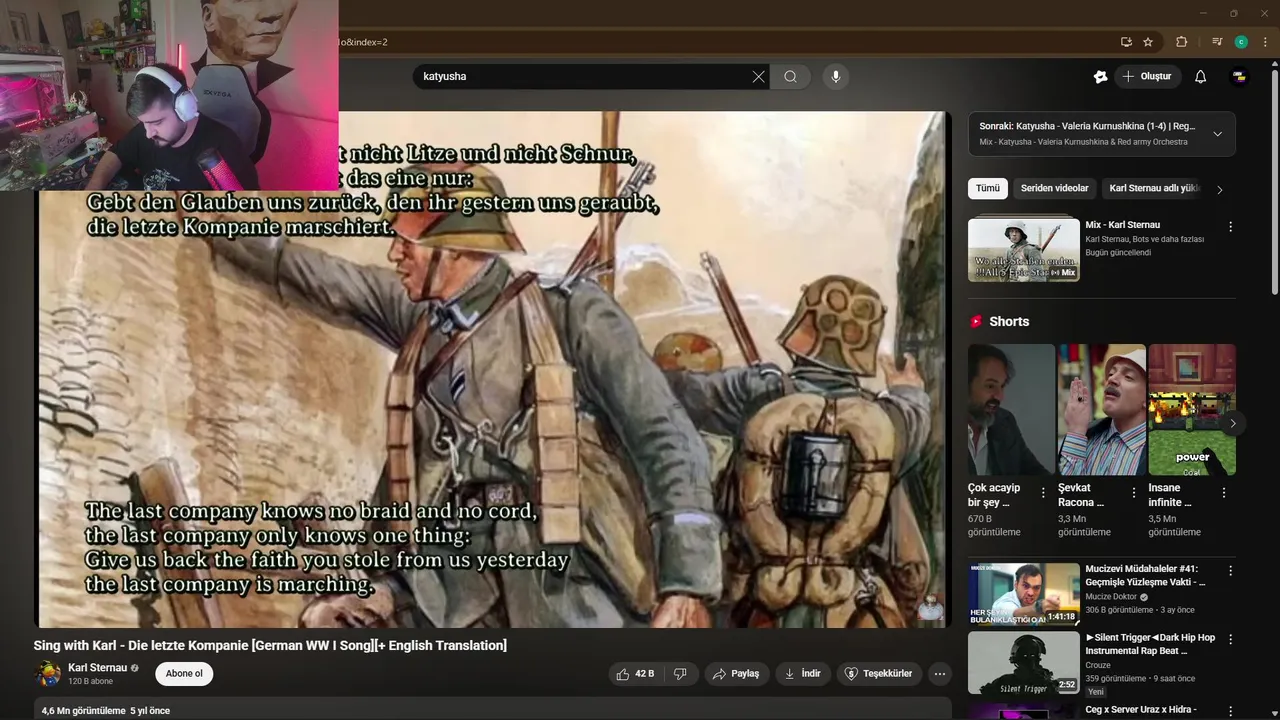This screenshot has height=720, width=1280.
Task: Click the Paylaş share button
Action: [x=736, y=674]
